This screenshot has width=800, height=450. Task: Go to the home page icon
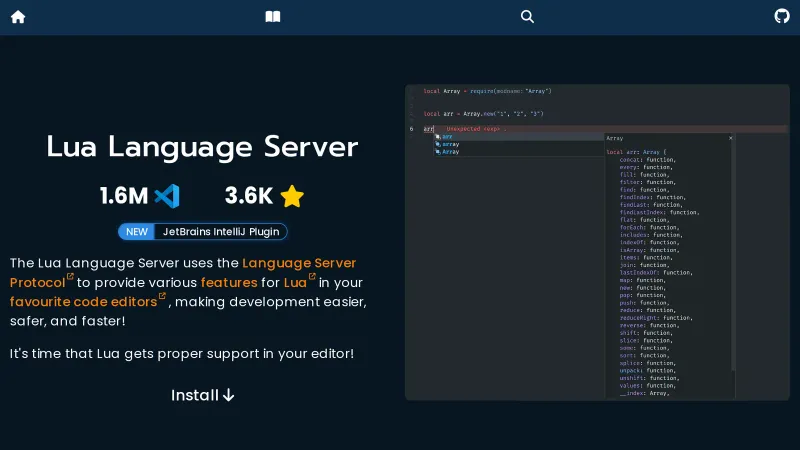click(18, 17)
